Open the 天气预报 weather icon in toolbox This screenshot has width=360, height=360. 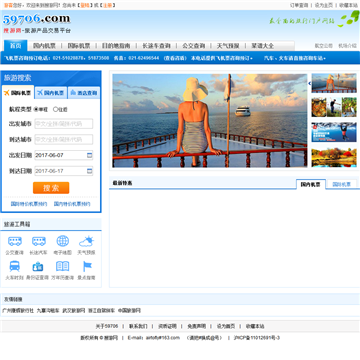click(x=86, y=241)
